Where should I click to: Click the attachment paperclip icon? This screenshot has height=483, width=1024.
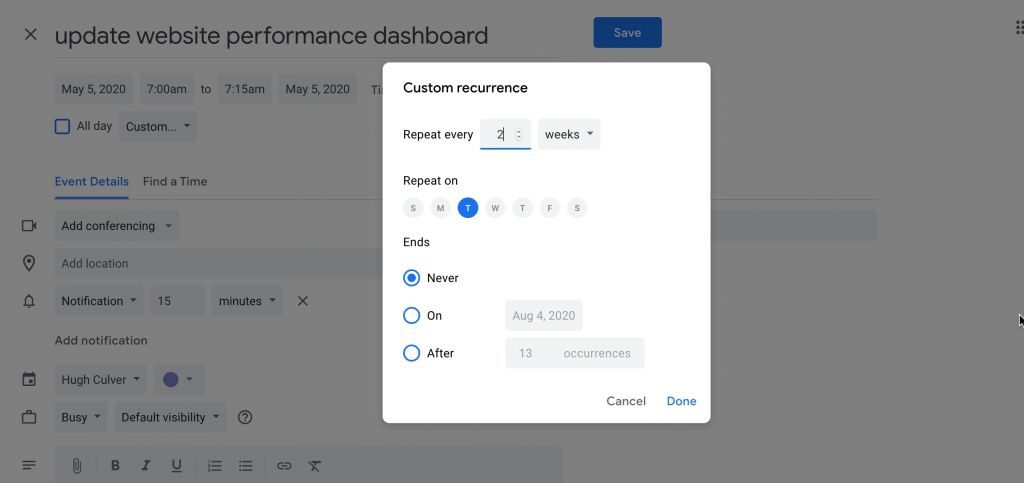click(76, 466)
